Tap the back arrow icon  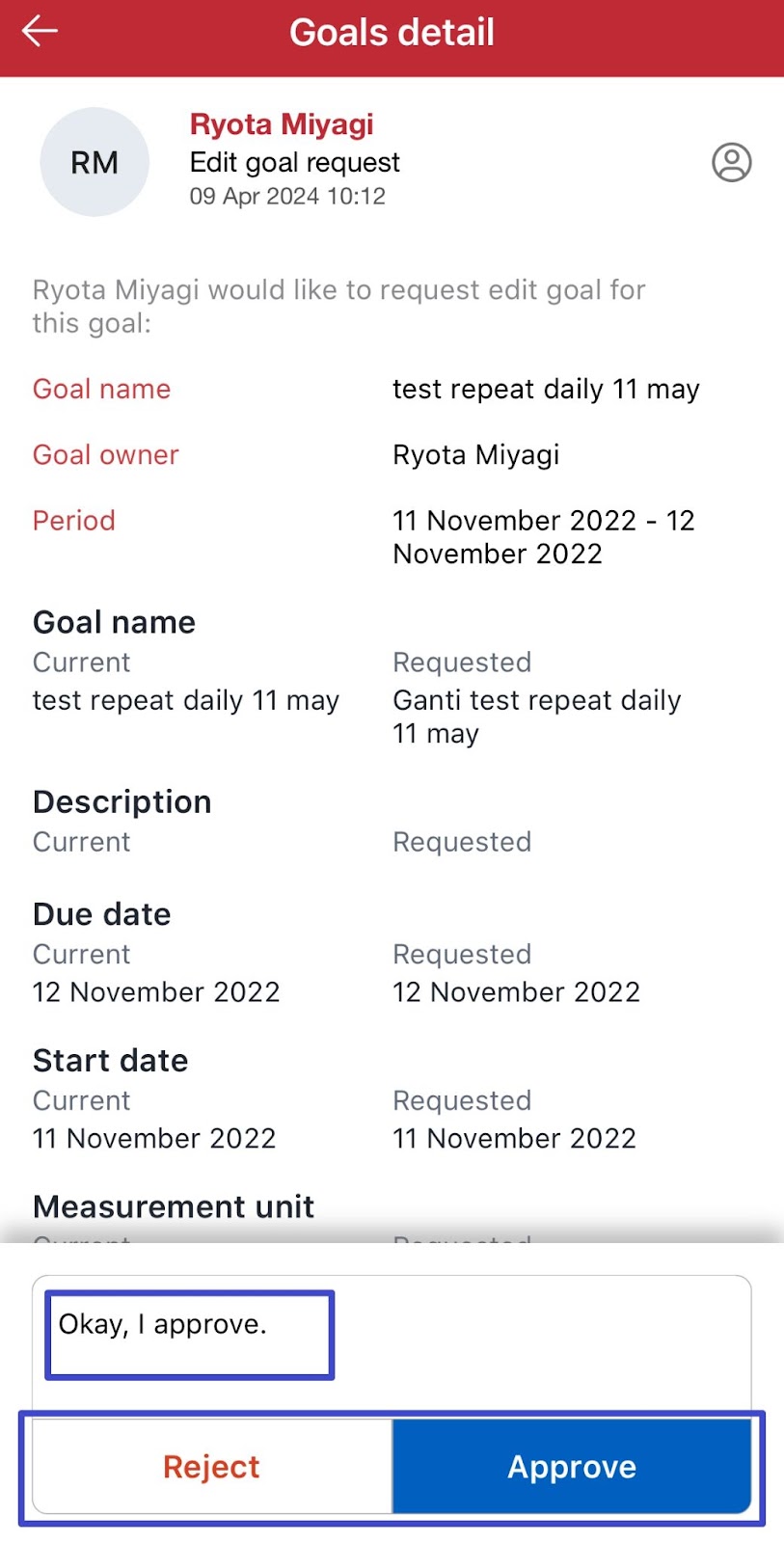[41, 32]
